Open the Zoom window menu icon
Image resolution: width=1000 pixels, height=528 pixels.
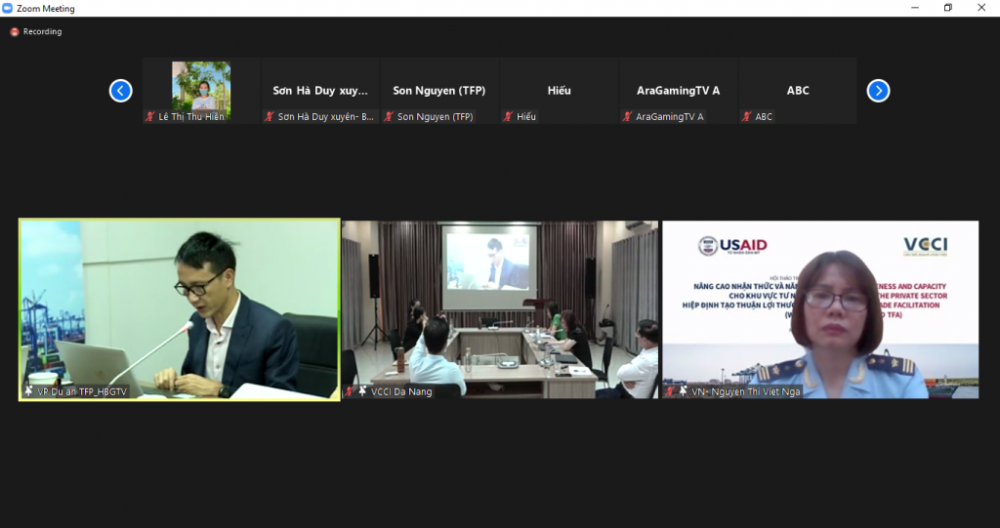[x=8, y=8]
